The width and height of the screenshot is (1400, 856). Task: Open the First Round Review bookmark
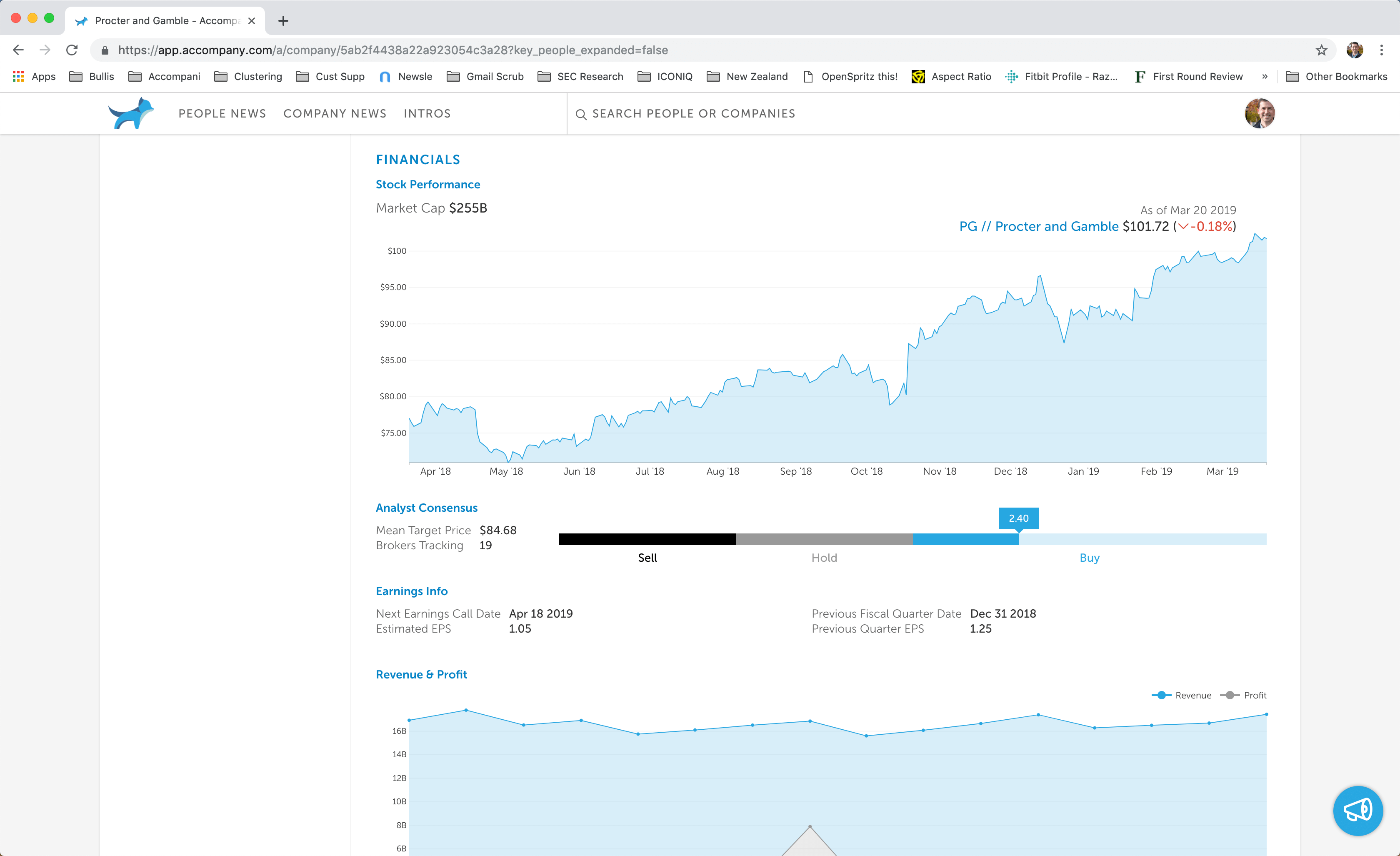(1189, 76)
